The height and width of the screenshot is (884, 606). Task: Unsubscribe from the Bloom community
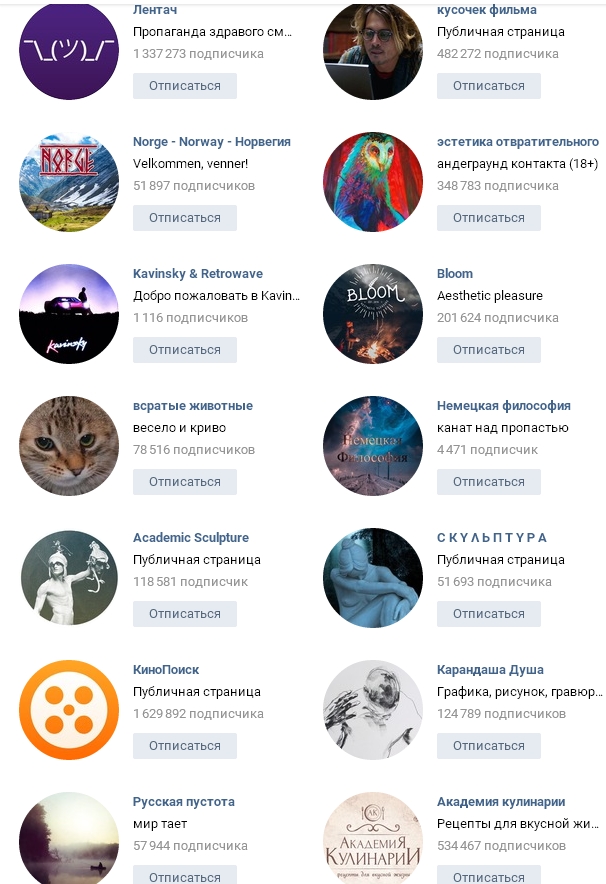[489, 350]
